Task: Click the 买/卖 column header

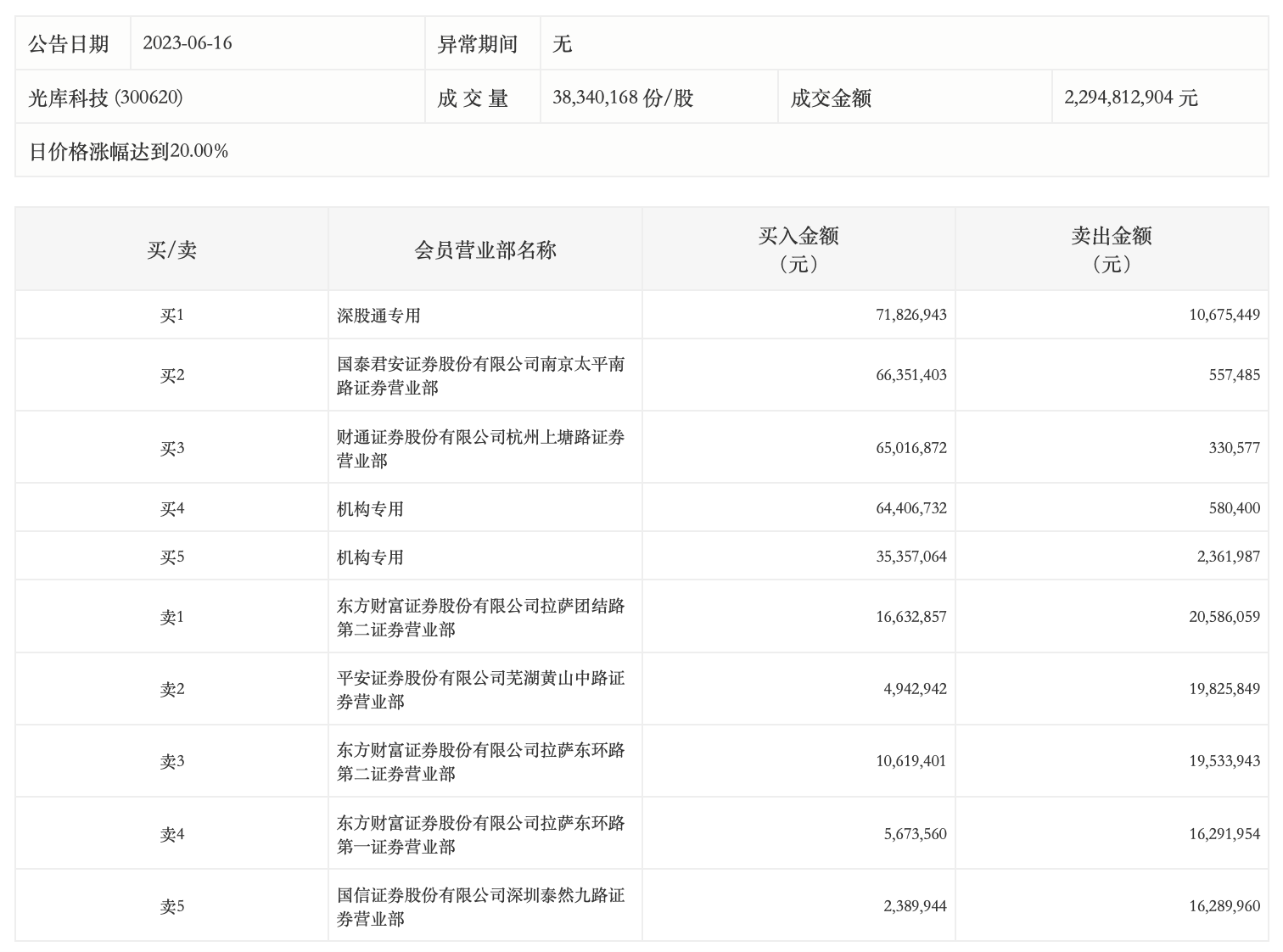Action: pos(171,249)
